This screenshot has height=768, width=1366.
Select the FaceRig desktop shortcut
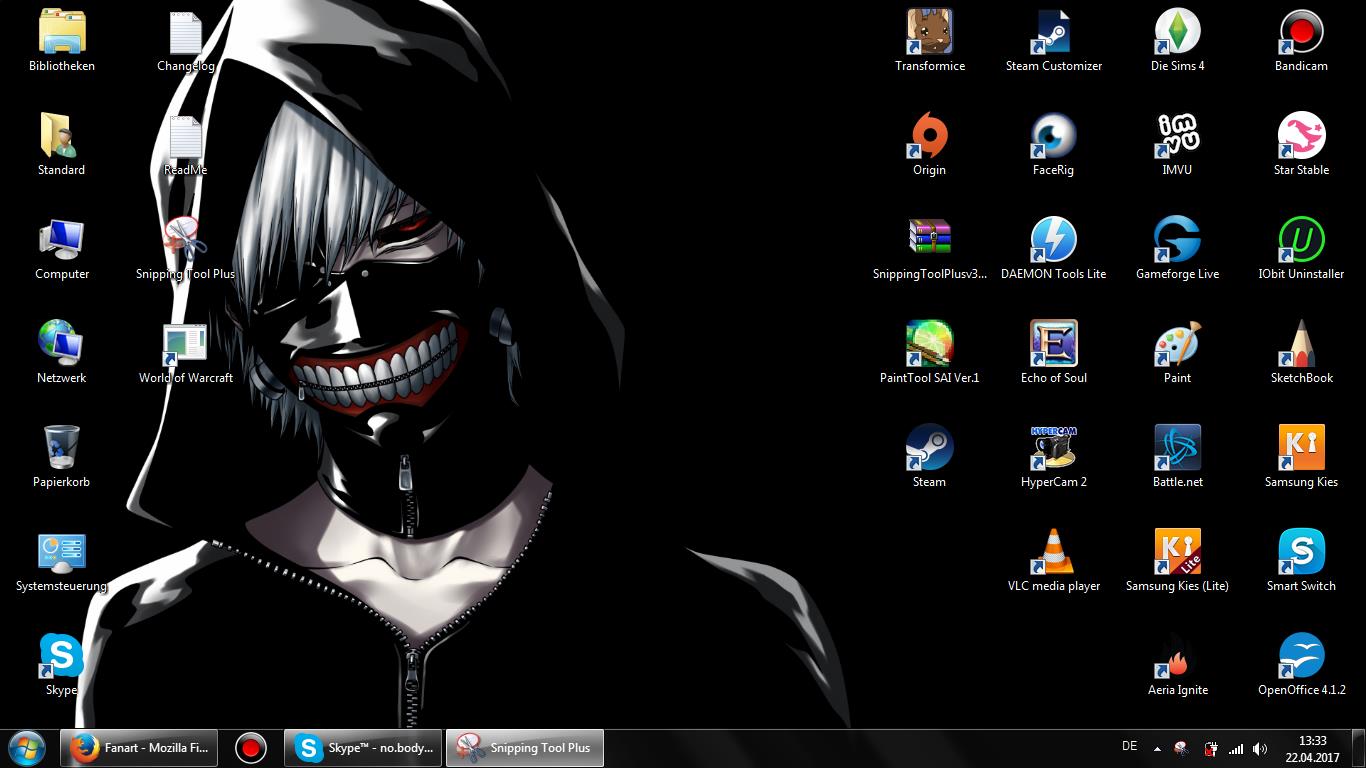coord(1054,145)
